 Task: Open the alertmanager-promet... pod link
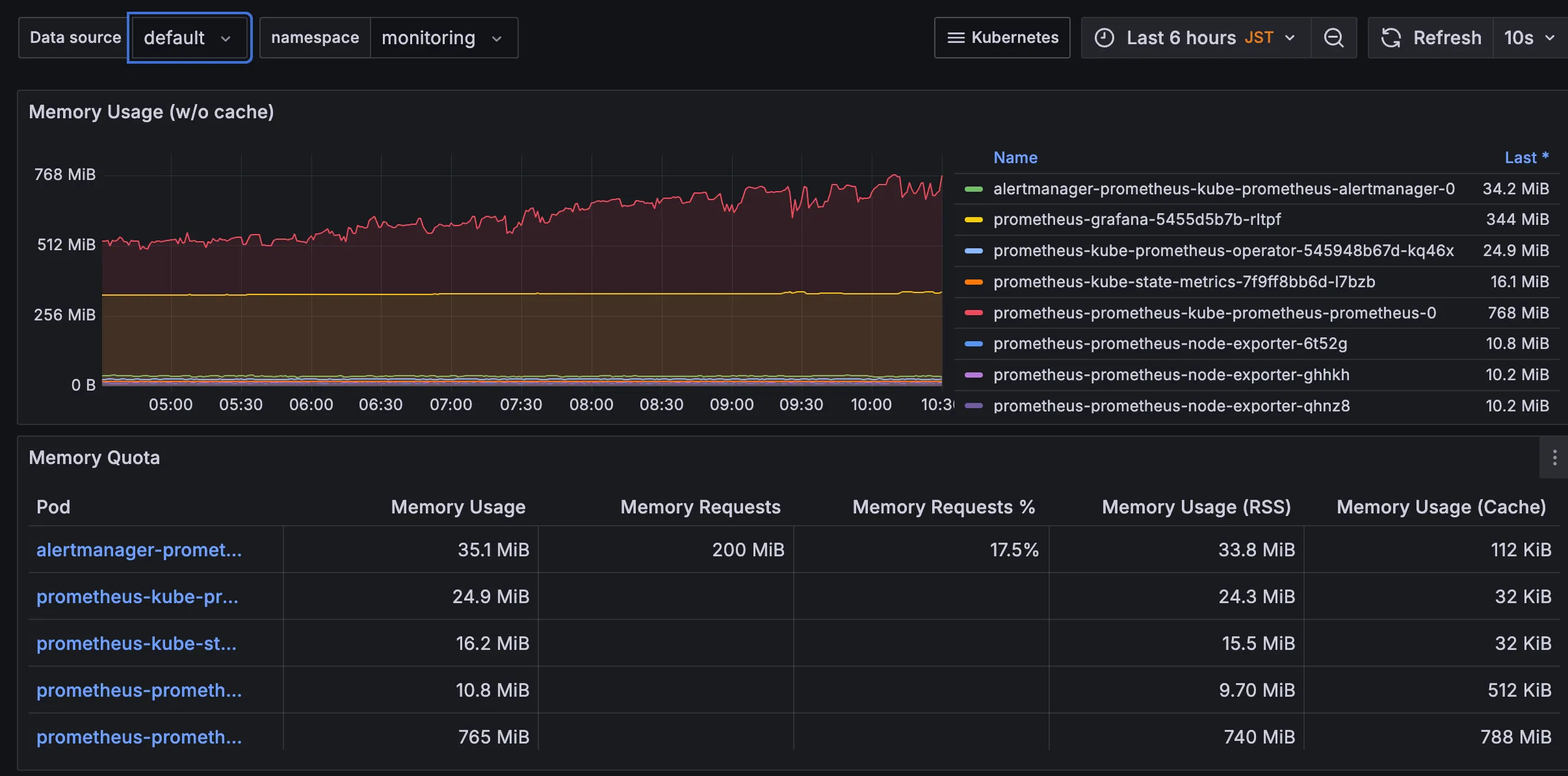pos(139,550)
